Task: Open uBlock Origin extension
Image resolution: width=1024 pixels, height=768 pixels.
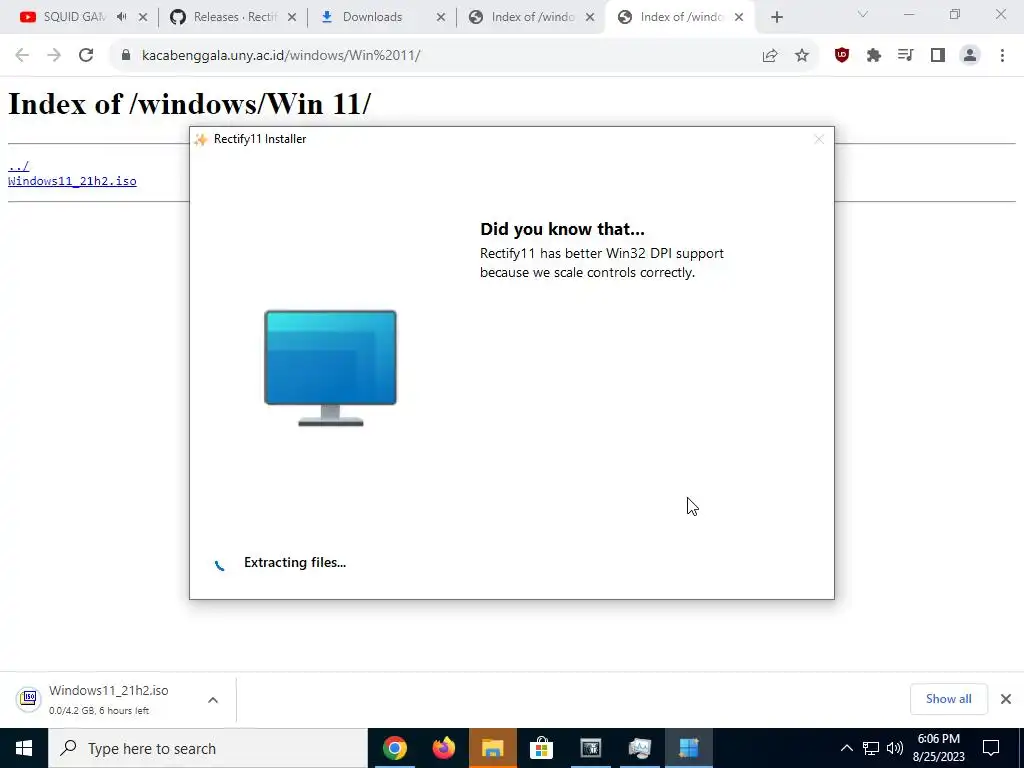Action: tap(842, 56)
